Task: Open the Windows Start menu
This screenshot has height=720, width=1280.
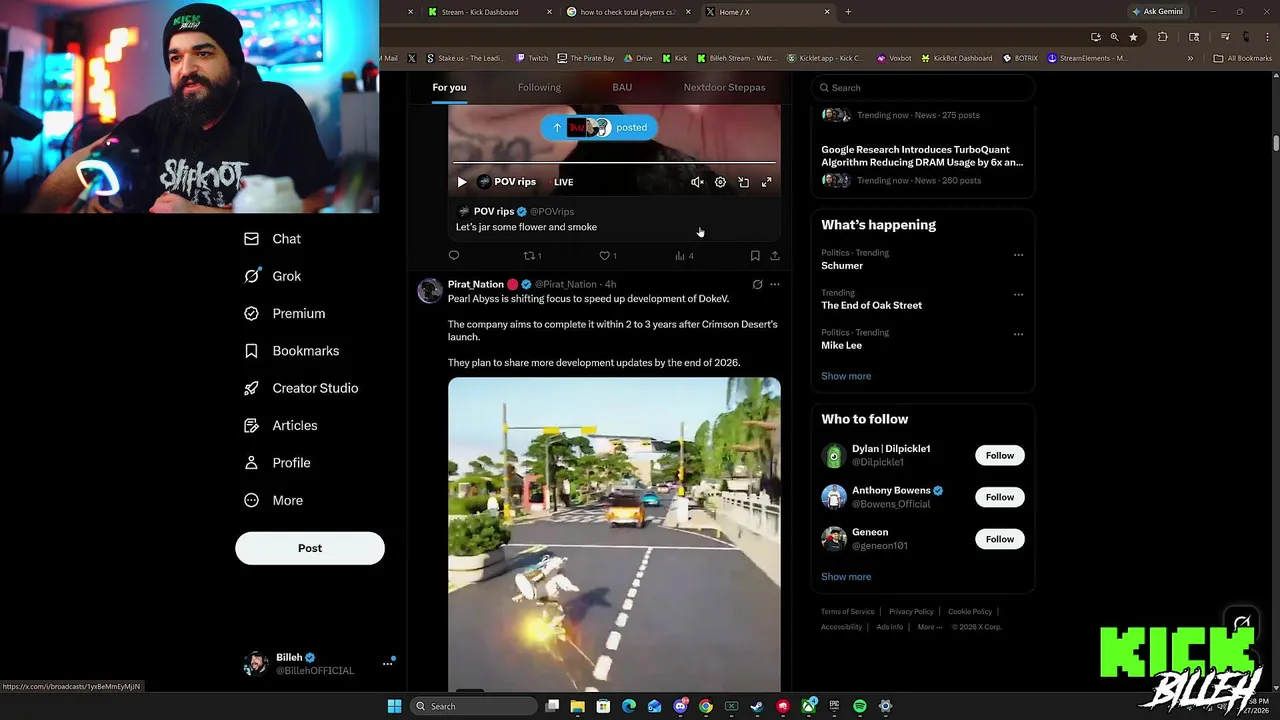Action: 395,706
